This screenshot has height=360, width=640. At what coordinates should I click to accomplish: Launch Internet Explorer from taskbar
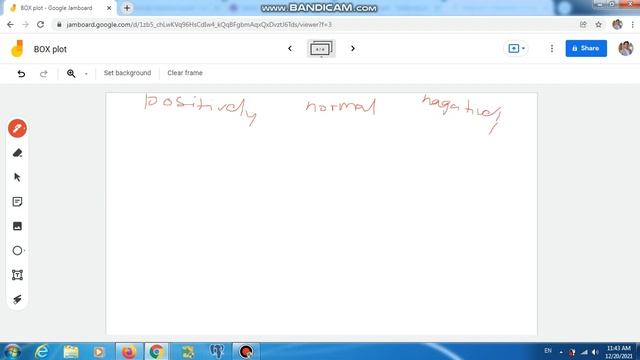tap(42, 351)
